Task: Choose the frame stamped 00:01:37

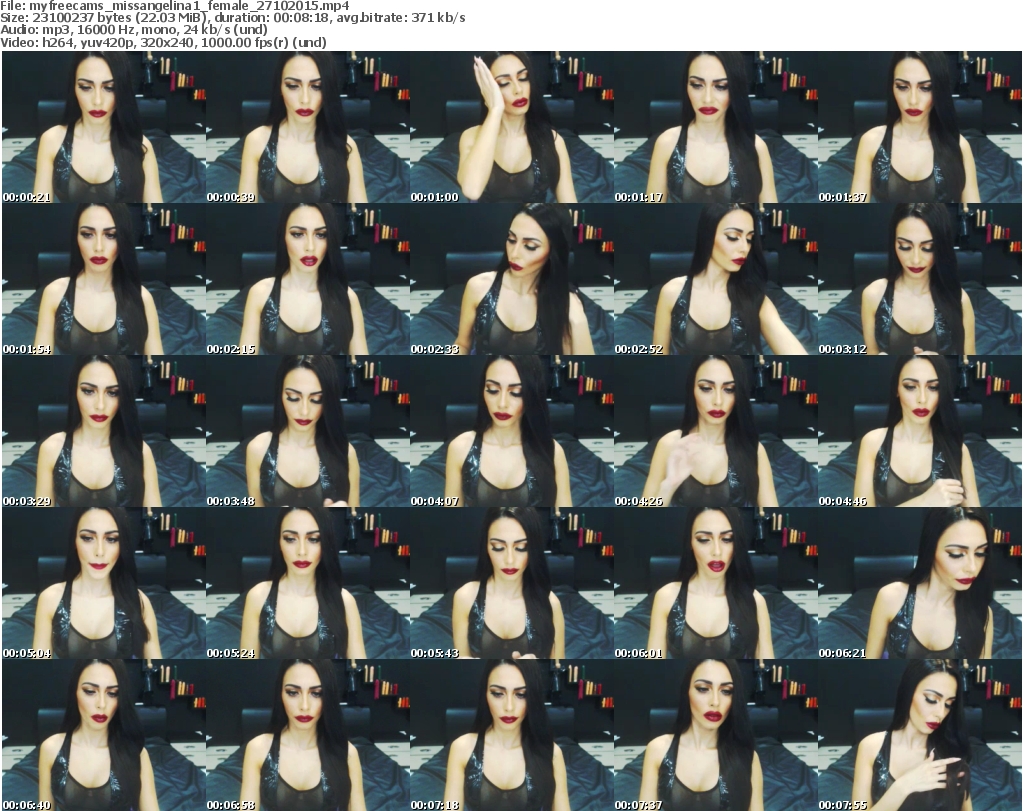Action: [x=920, y=127]
